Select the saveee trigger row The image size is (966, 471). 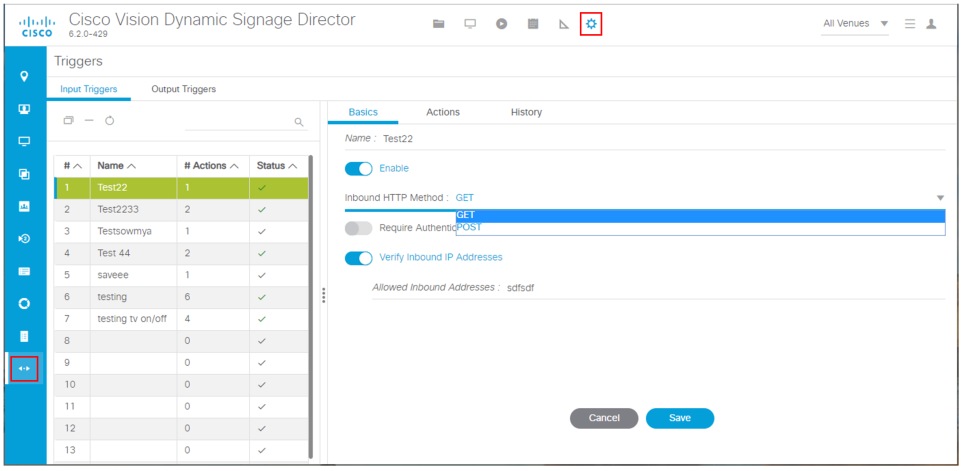point(181,275)
